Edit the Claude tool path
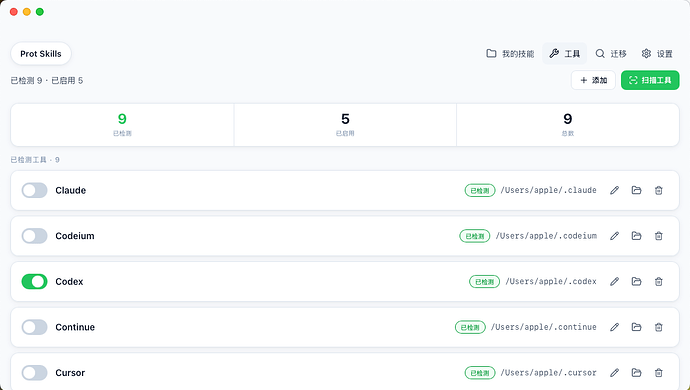 tap(614, 190)
